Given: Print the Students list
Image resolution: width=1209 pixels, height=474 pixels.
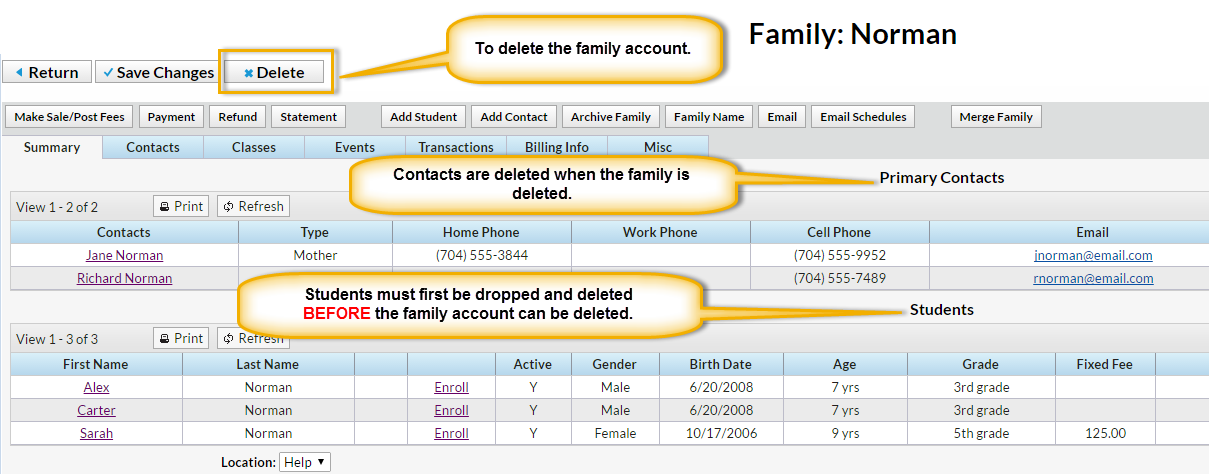Looking at the screenshot, I should 181,338.
